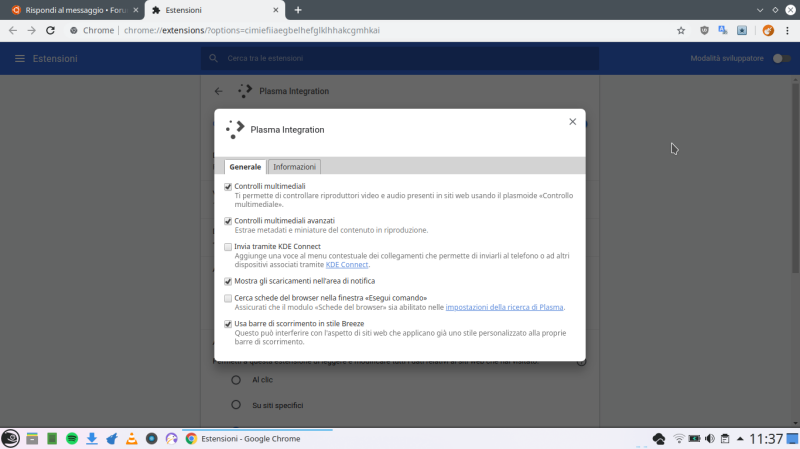Click the site info icon beside Chrome label
Viewport: 800px width, 449px height.
click(74, 30)
